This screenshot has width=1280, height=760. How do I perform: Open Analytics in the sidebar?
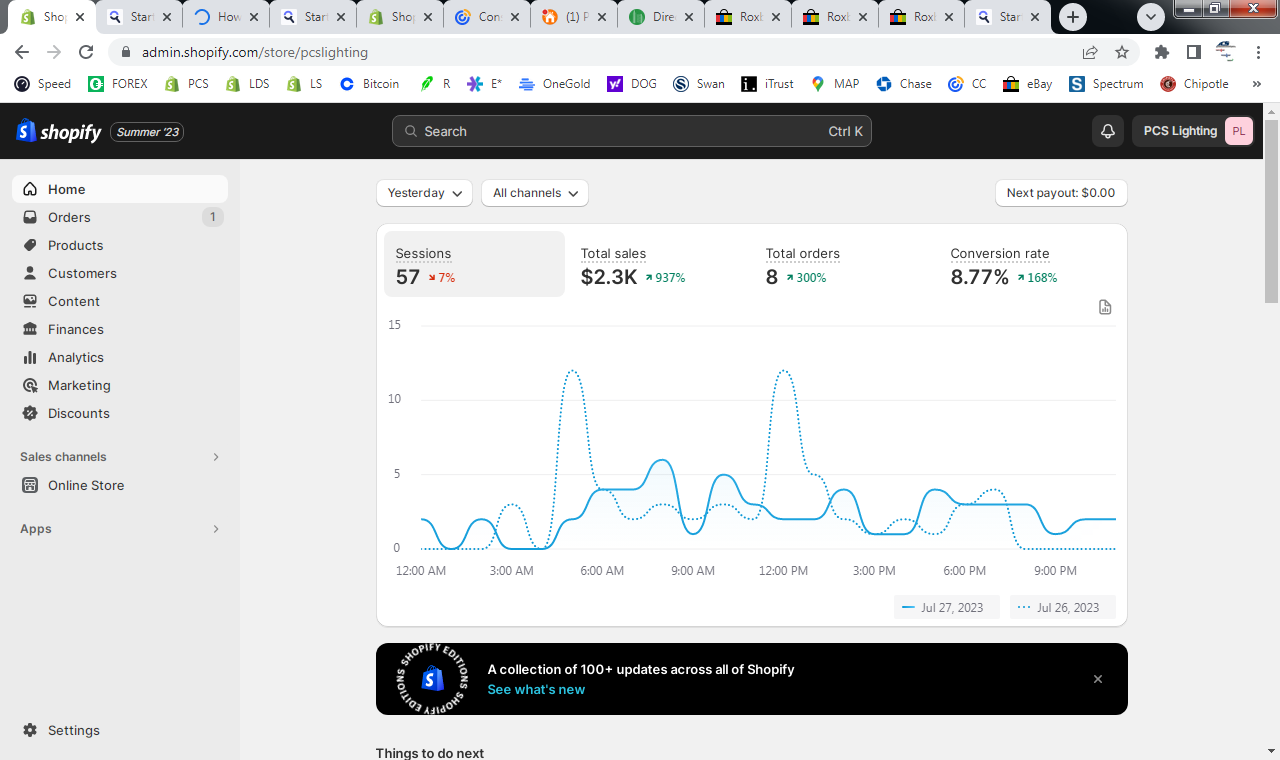(120, 357)
